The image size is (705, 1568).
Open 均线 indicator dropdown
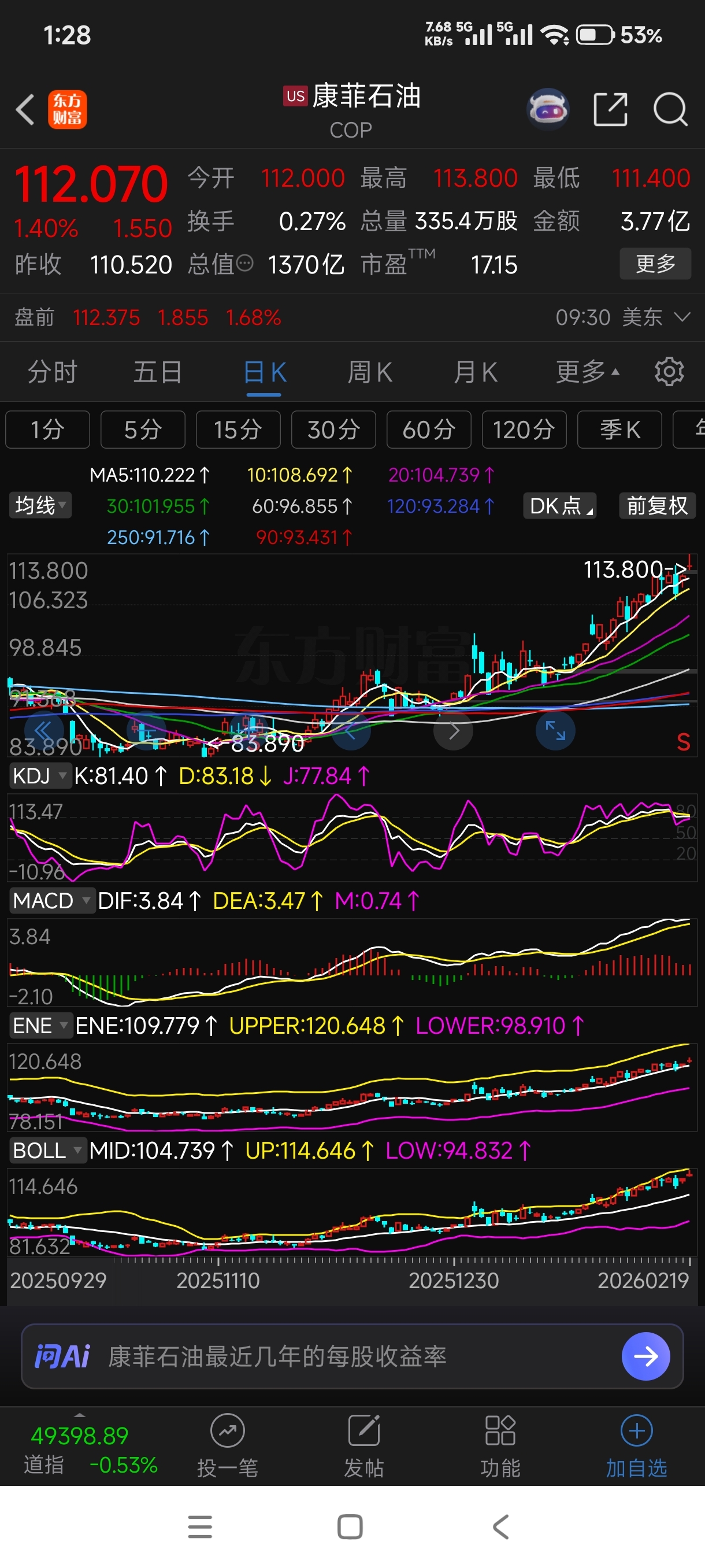40,505
